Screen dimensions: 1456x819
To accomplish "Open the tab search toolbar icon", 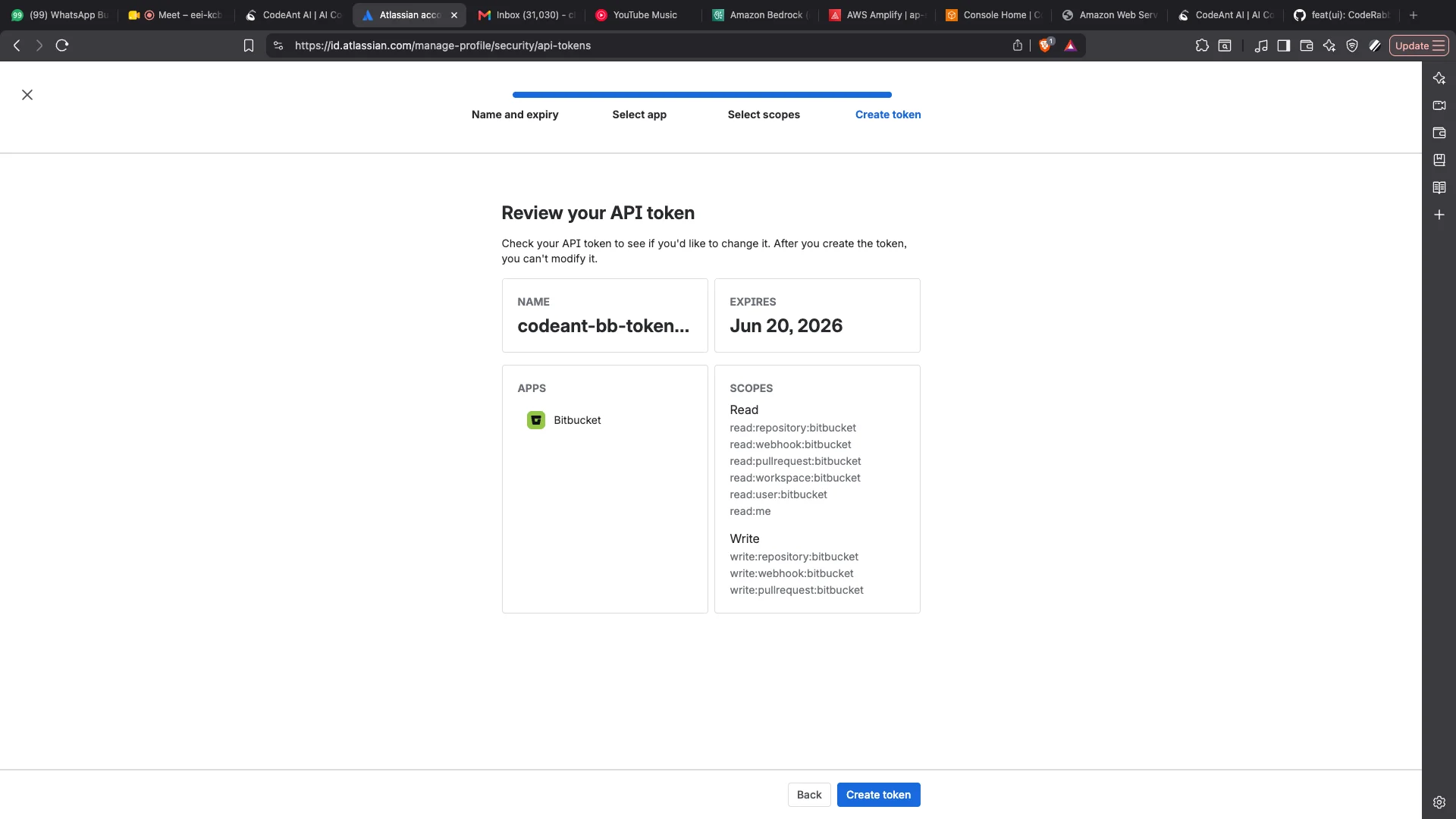I will (1225, 45).
